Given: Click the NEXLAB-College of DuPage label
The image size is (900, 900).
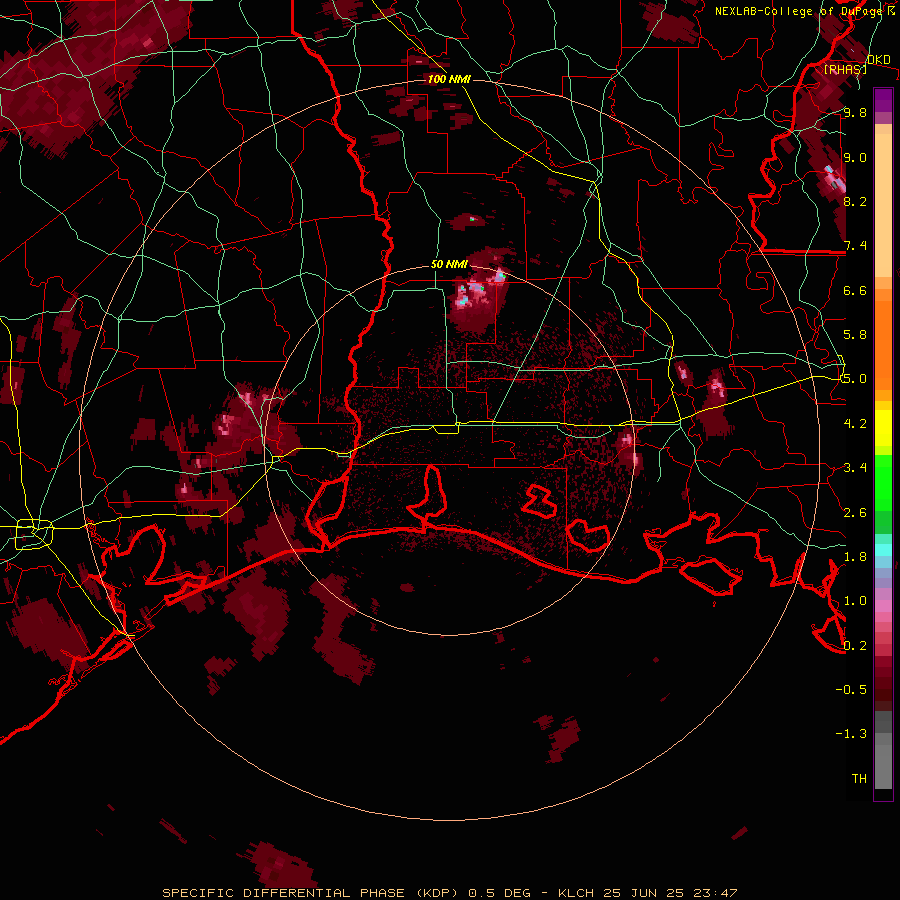Looking at the screenshot, I should [x=798, y=11].
